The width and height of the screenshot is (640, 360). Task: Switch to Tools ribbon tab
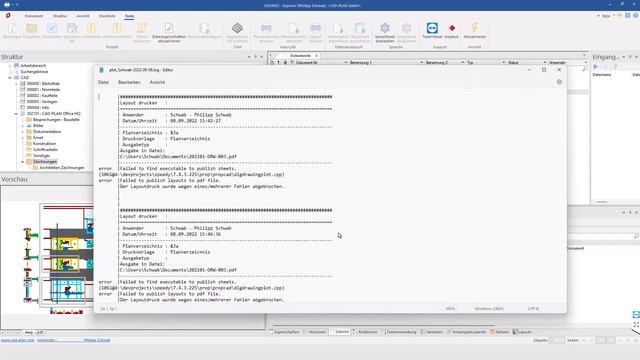tap(129, 16)
